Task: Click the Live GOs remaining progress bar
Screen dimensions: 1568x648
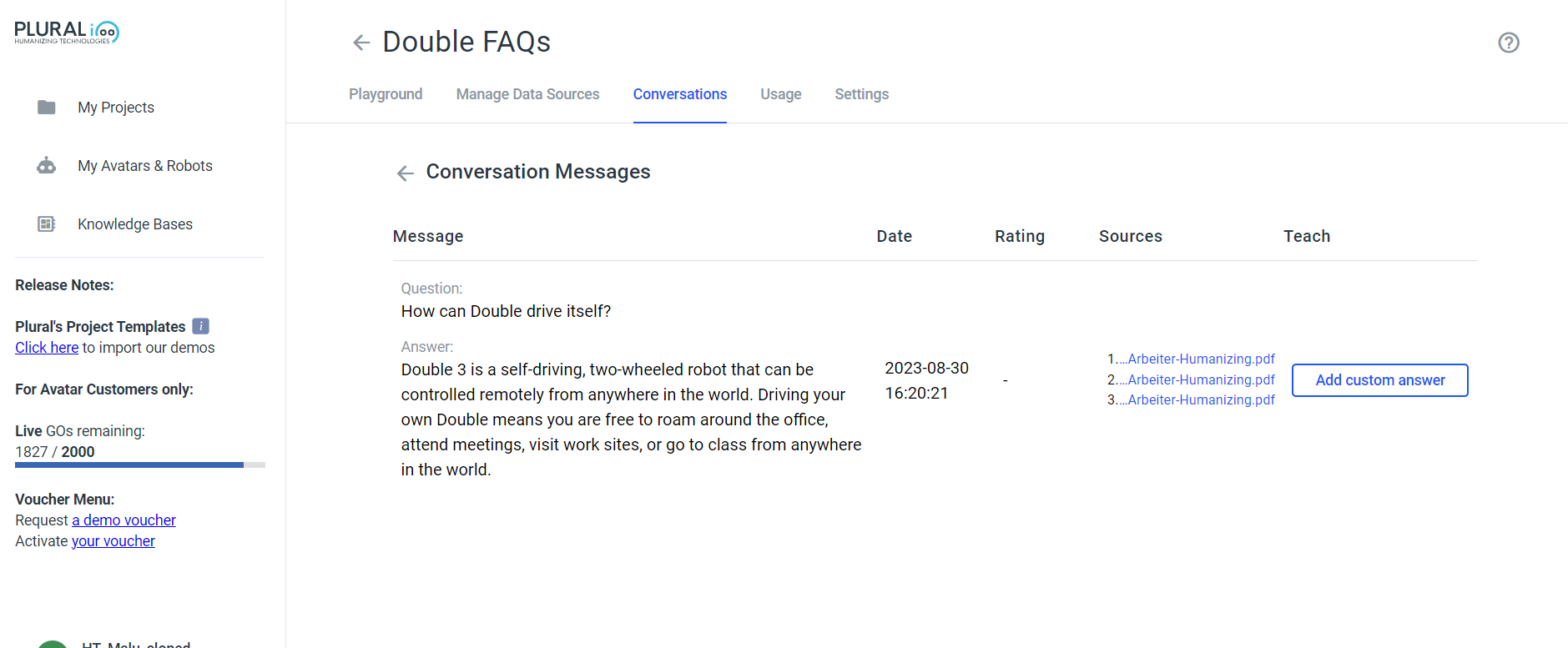Action: point(140,465)
